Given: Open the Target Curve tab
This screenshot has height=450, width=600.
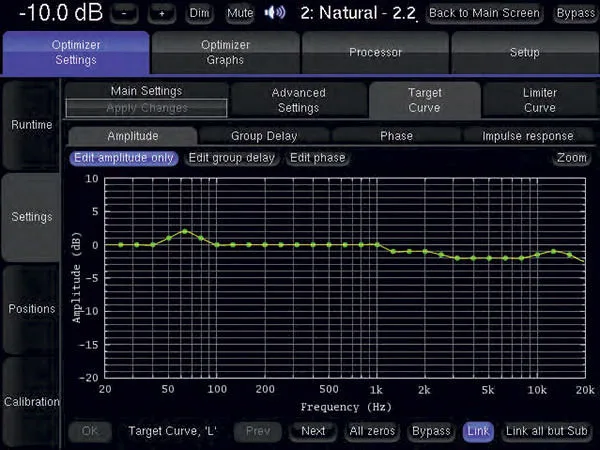Looking at the screenshot, I should point(424,100).
